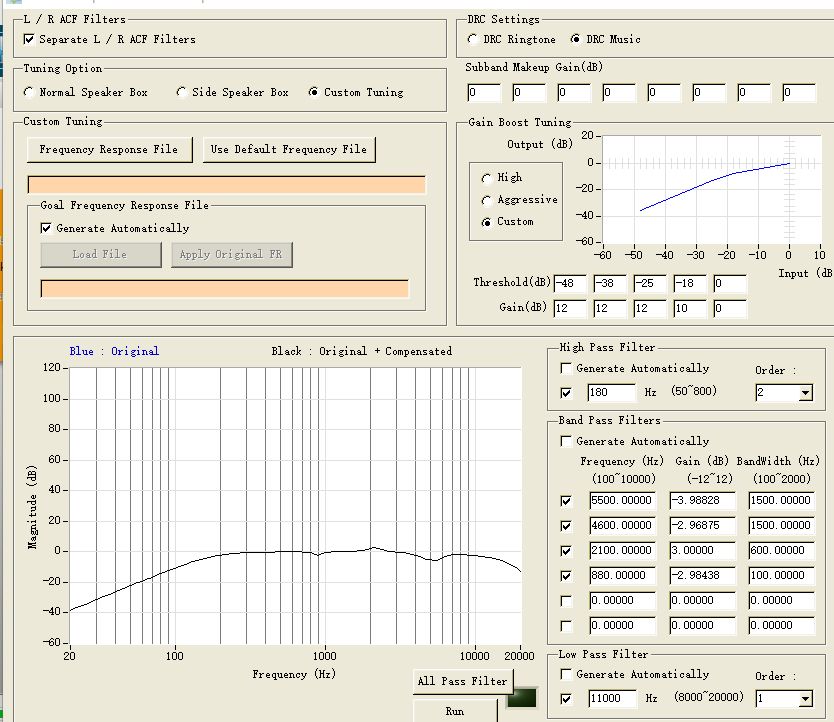Viewport: 834px width, 722px height.
Task: Select Custom Tuning radio button
Action: click(x=314, y=92)
